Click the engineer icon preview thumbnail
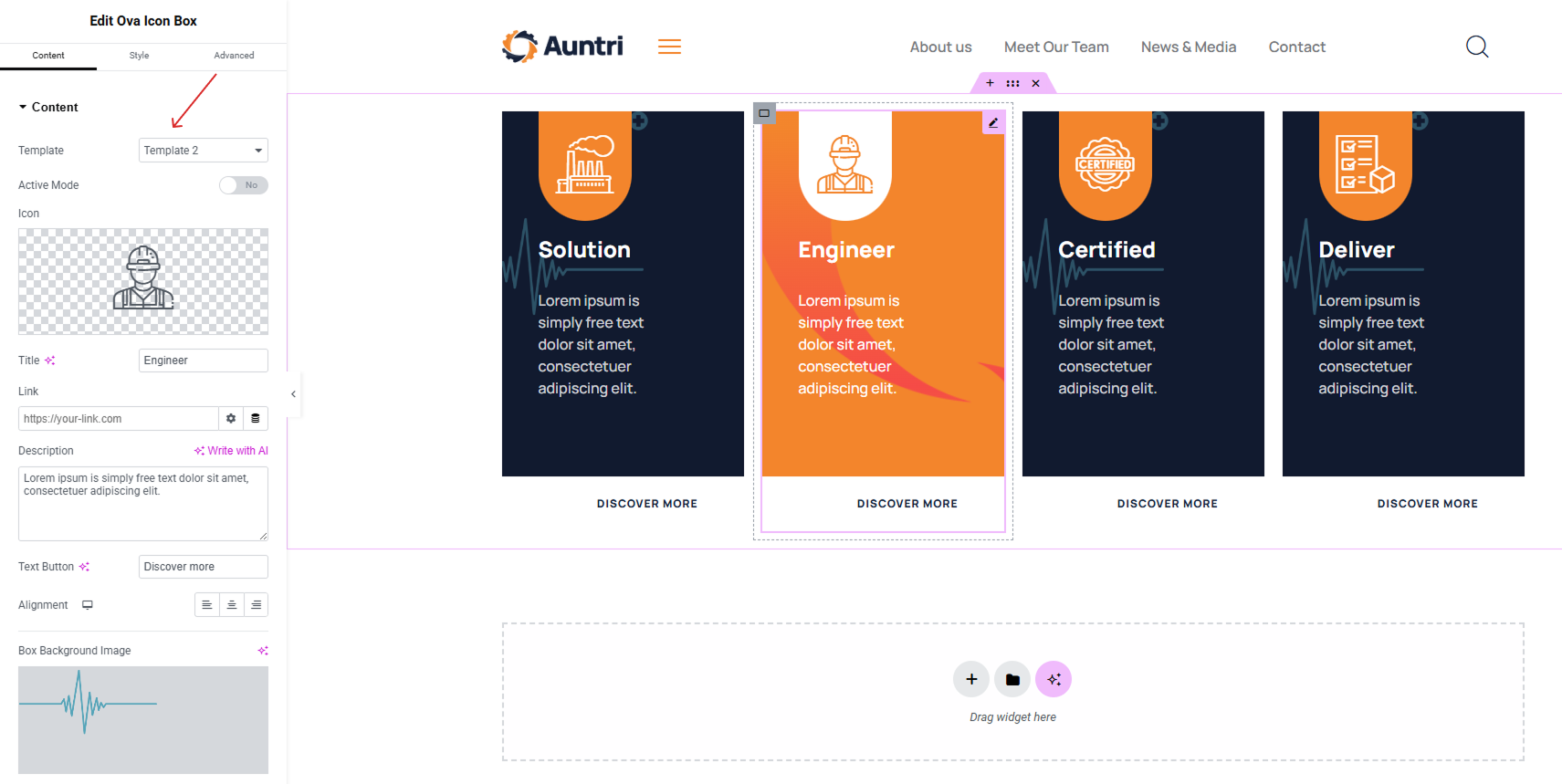 [143, 281]
